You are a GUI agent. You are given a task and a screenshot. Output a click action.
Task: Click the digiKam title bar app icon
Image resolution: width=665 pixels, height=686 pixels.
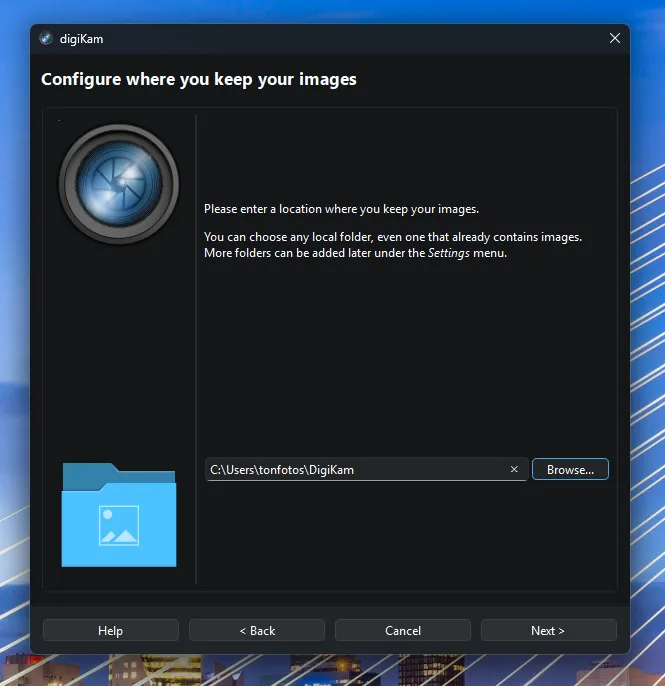click(46, 38)
